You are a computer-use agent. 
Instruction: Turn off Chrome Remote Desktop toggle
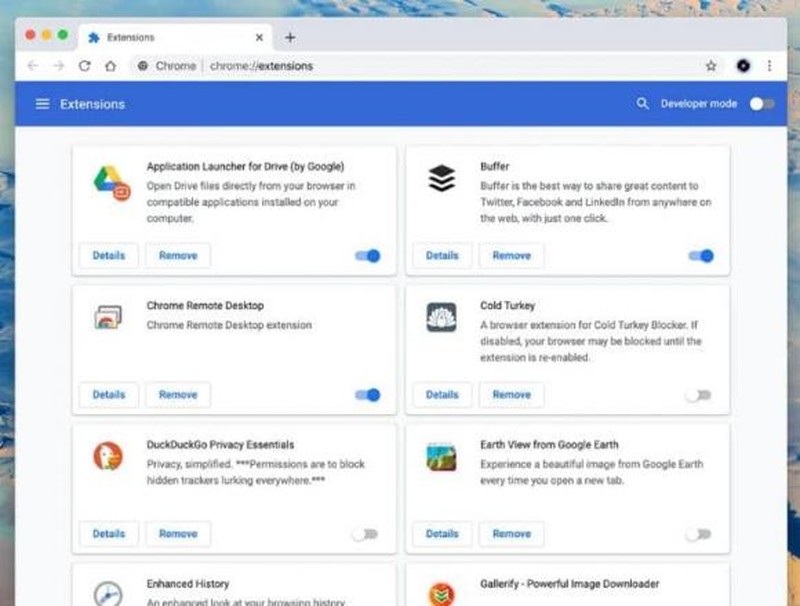point(368,395)
